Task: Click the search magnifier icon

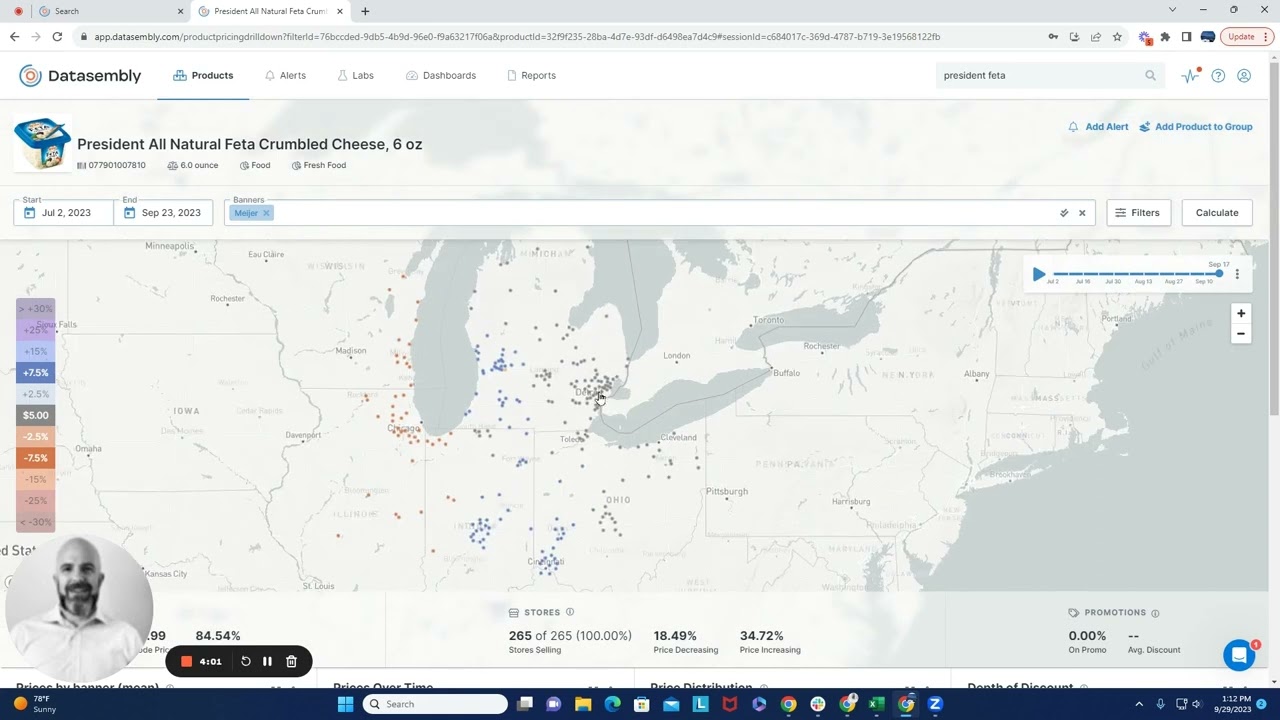Action: click(x=1150, y=75)
